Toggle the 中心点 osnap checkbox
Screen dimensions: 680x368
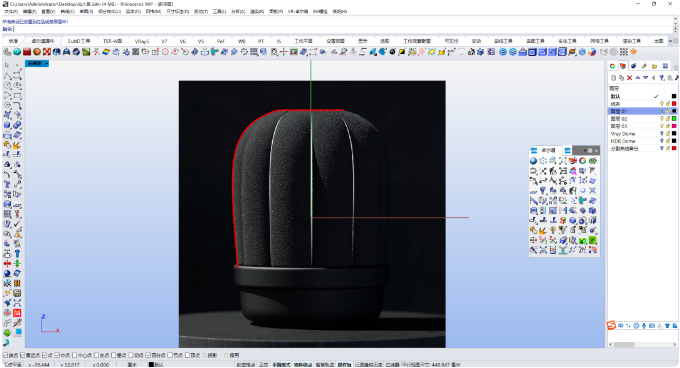(75, 355)
